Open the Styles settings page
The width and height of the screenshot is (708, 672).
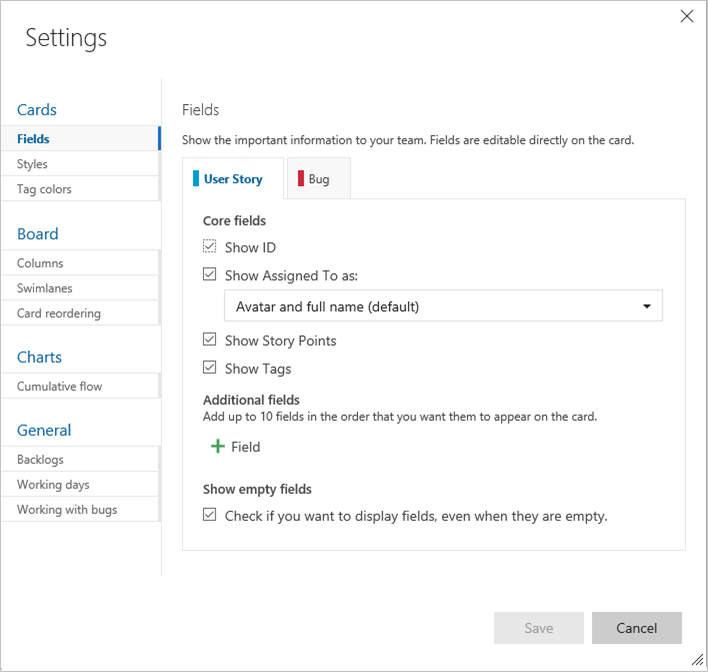click(80, 164)
